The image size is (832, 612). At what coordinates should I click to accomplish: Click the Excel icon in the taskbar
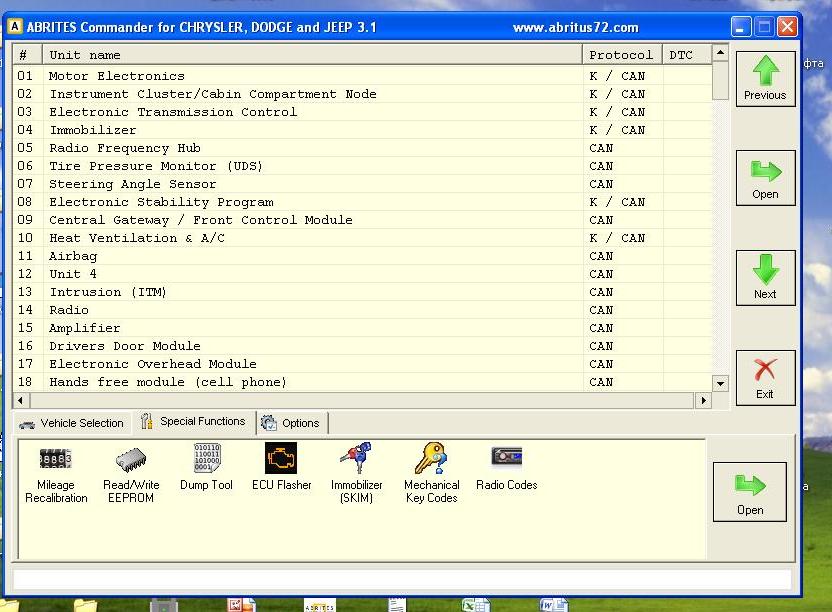474,605
